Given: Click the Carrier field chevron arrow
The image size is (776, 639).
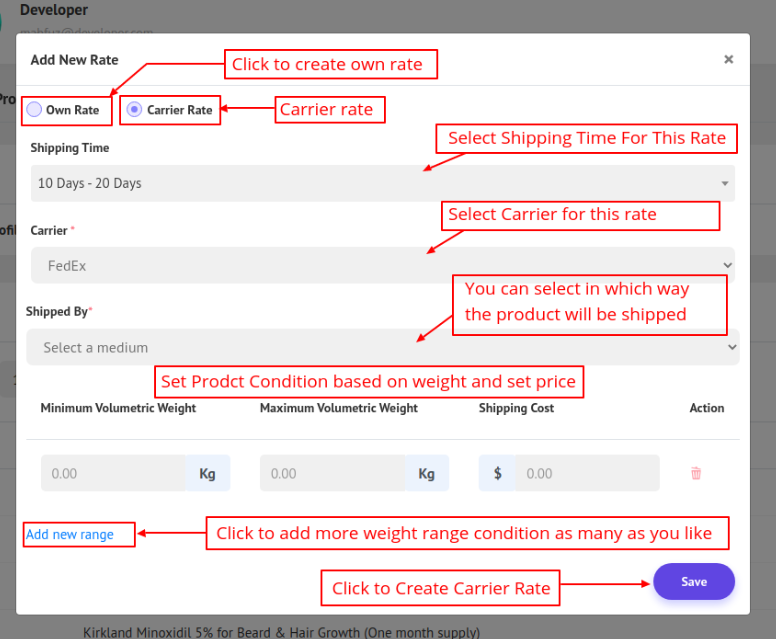Looking at the screenshot, I should coord(727,266).
